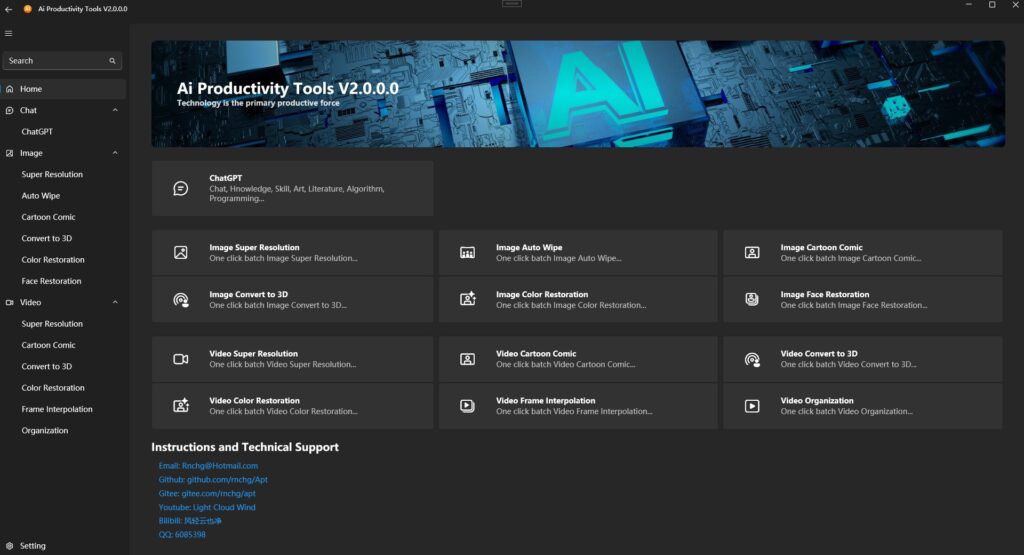
Task: Open the Github link github.com/rnchg/Apt
Action: point(213,480)
